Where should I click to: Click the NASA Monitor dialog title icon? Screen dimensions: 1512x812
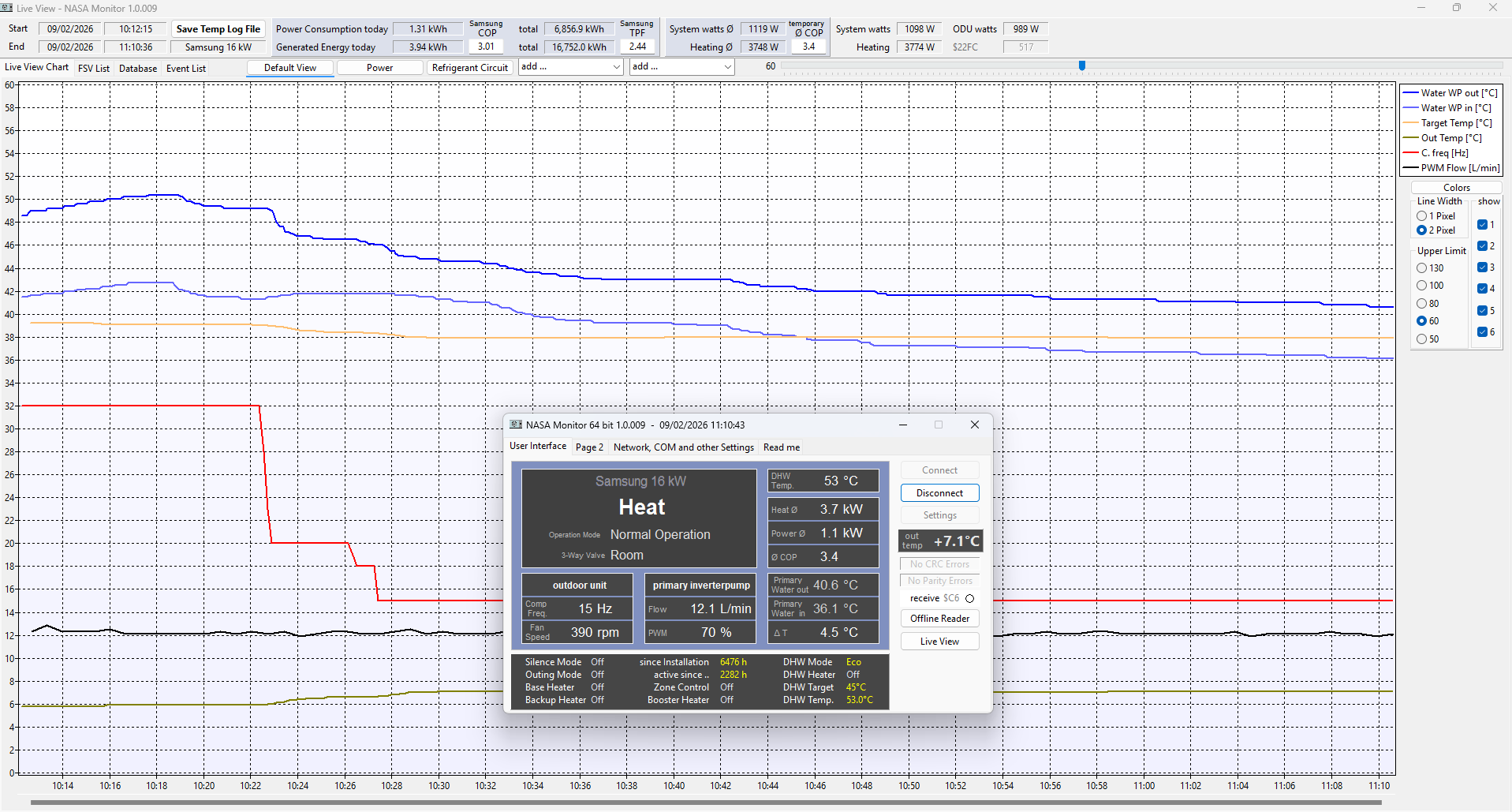tap(516, 425)
